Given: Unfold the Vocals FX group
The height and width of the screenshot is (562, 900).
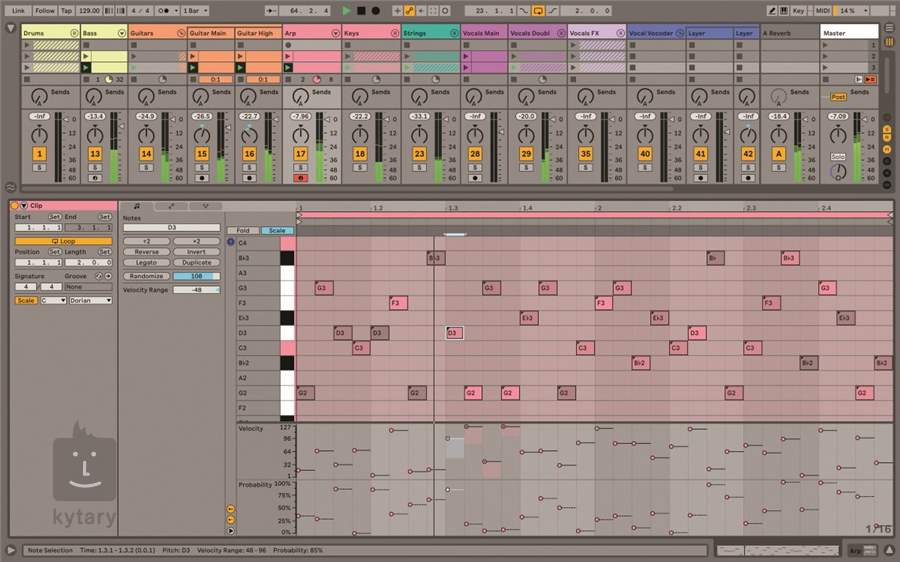Looking at the screenshot, I should coord(620,33).
